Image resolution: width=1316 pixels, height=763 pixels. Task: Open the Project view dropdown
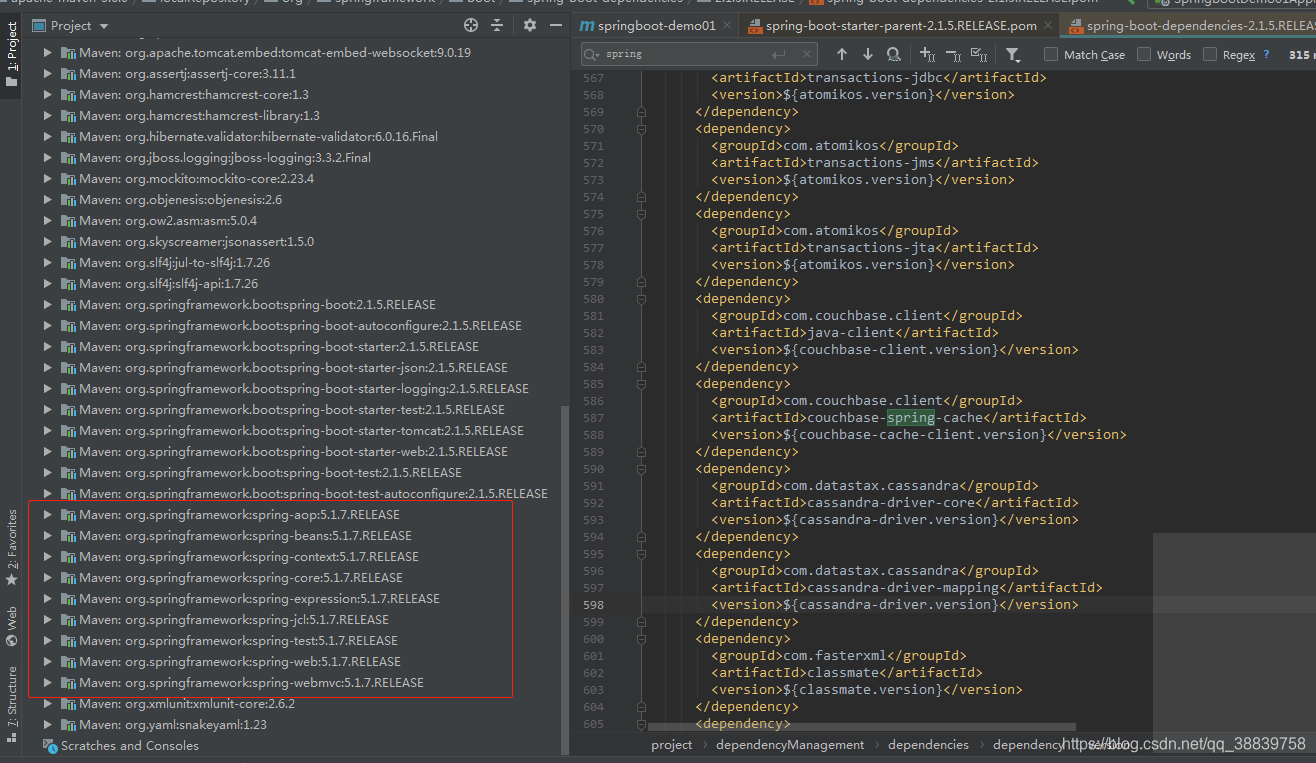tap(104, 26)
